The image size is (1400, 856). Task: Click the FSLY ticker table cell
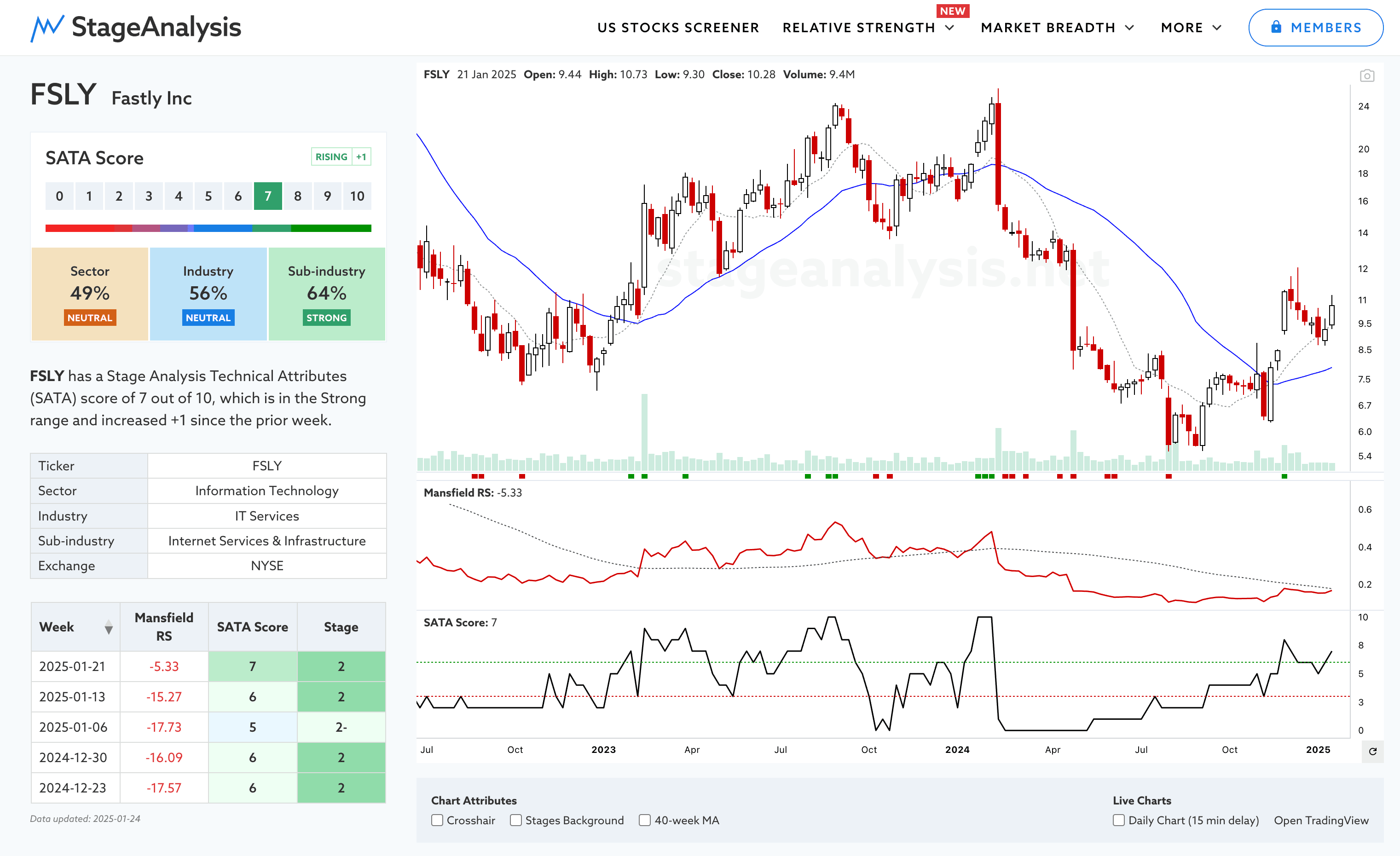click(x=266, y=466)
